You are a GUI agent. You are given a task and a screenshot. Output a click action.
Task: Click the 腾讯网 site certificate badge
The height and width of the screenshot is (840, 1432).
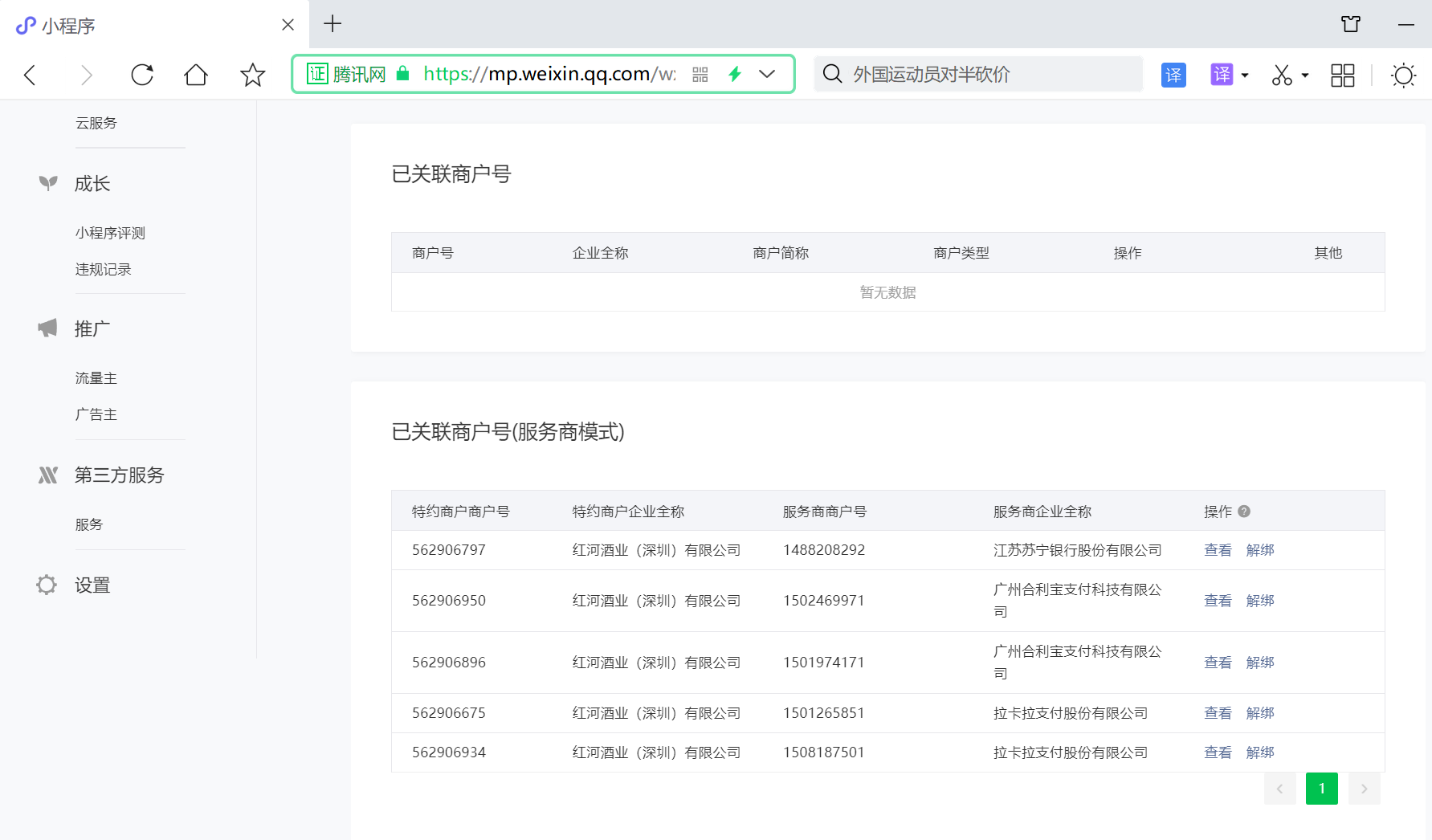[346, 74]
